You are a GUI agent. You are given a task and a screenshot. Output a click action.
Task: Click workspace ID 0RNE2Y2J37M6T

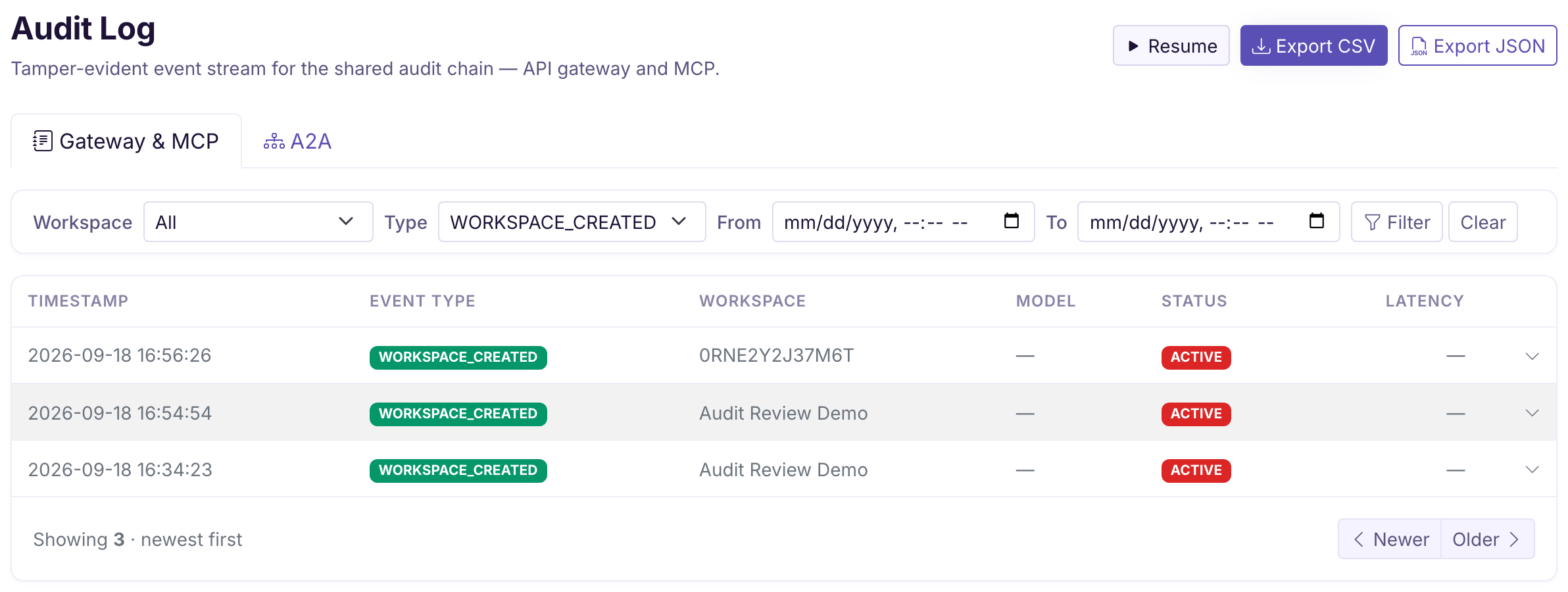[x=776, y=355]
